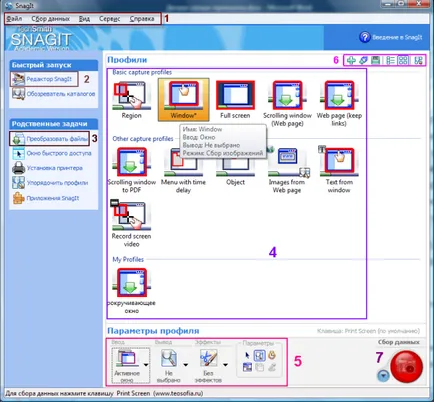
Task: Pick the Object capture profile
Action: tap(235, 167)
